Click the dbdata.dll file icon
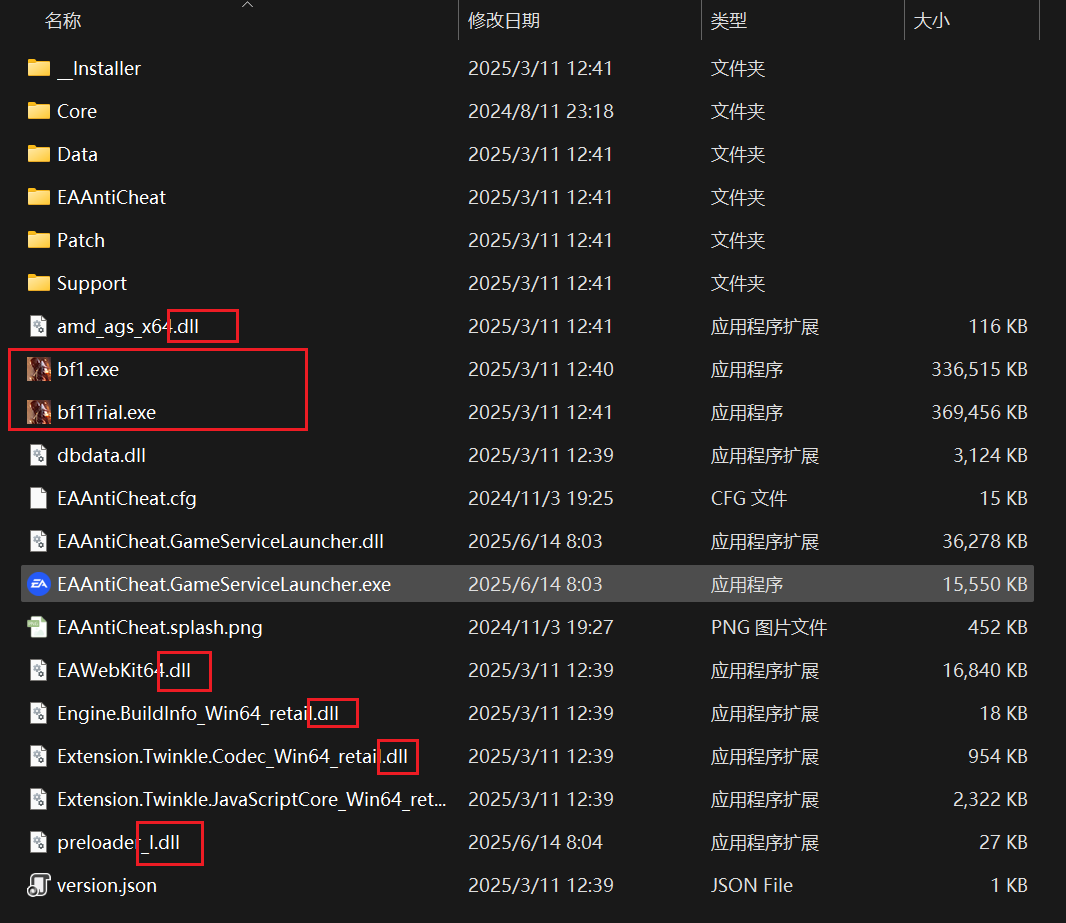This screenshot has height=923, width=1066. (x=39, y=455)
